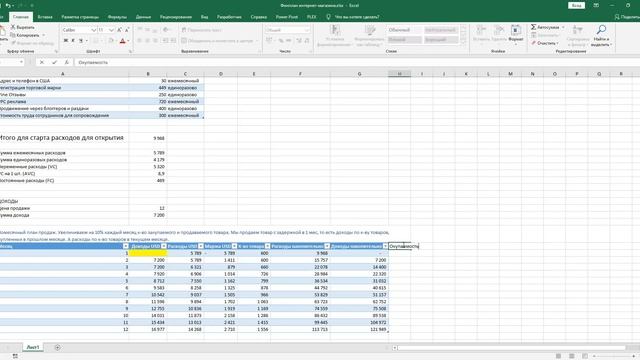Open the Рецензирование tab
The height and width of the screenshot is (360, 640).
click(176, 17)
